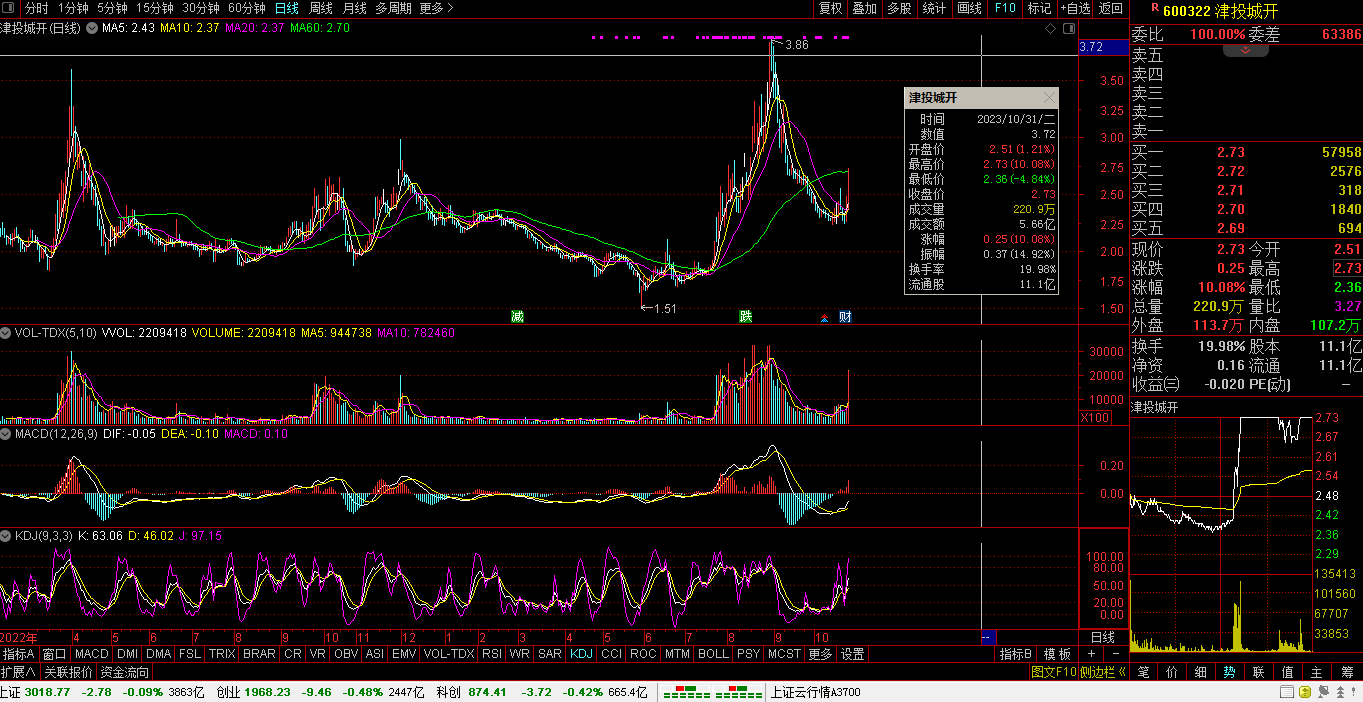This screenshot has width=1363, height=702.
Task: Select the 30分钟 period
Action: 200,8
